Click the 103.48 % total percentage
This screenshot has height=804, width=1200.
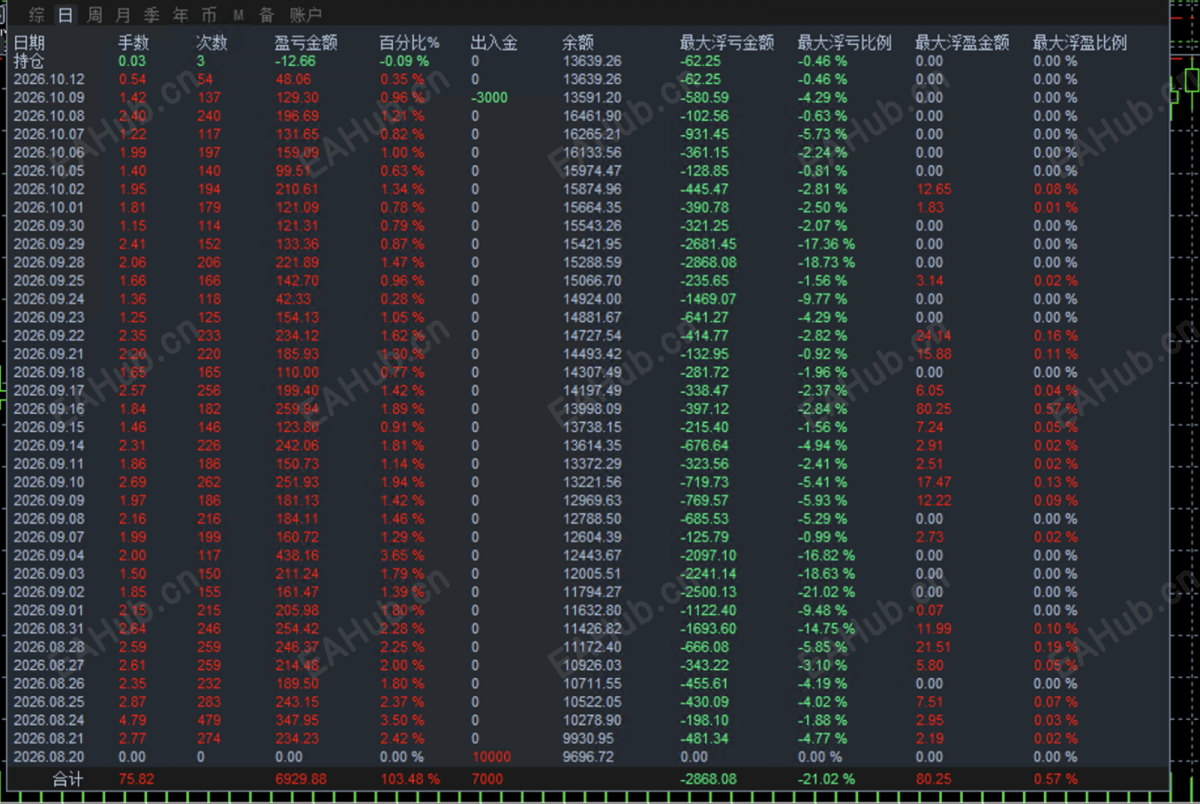412,779
